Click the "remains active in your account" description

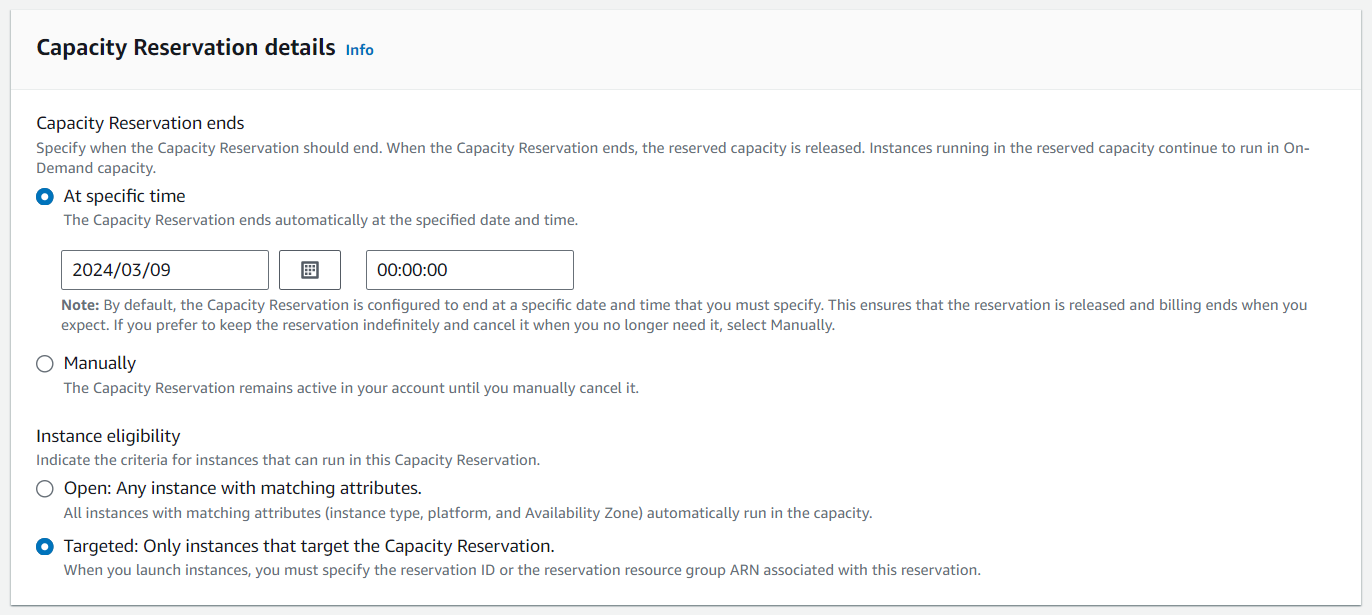click(x=351, y=388)
